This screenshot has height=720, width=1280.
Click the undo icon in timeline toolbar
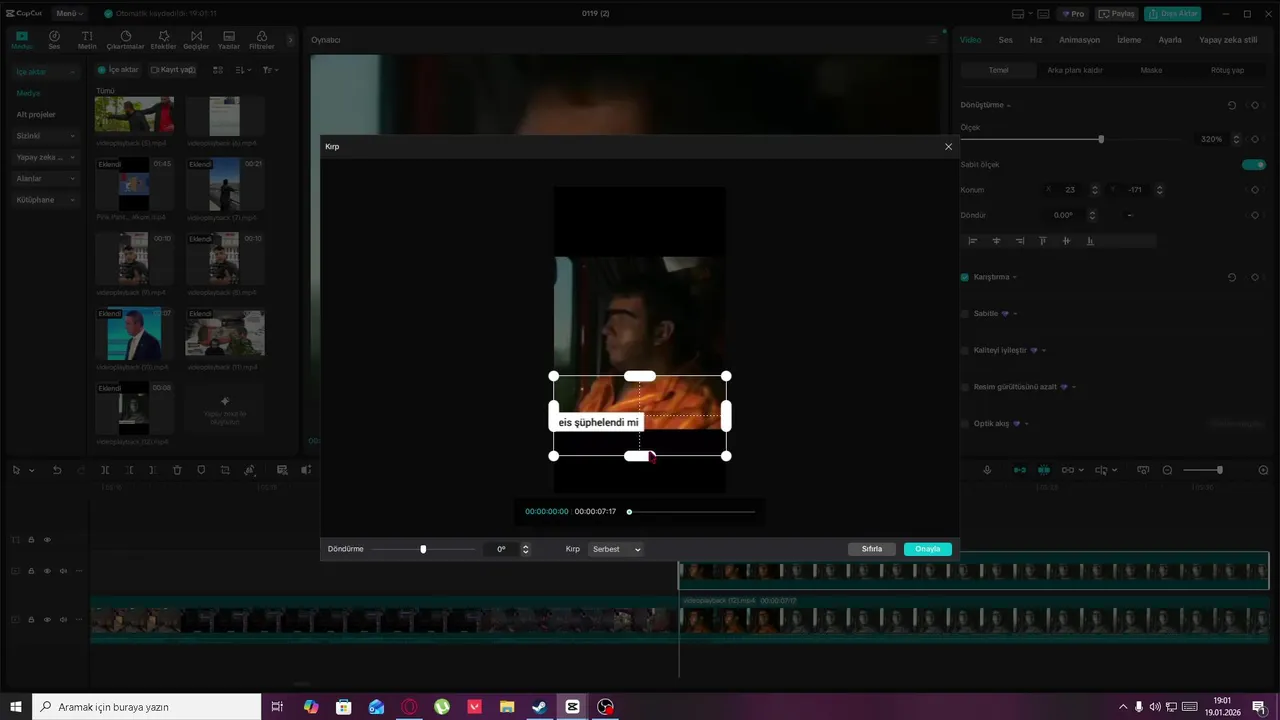(x=57, y=470)
